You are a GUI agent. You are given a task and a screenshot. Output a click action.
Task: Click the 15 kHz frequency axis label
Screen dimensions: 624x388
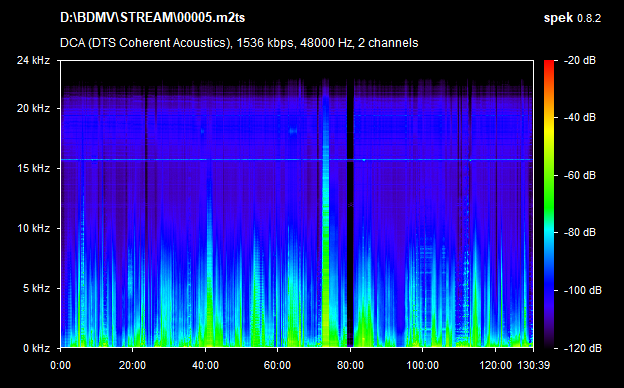pos(33,168)
